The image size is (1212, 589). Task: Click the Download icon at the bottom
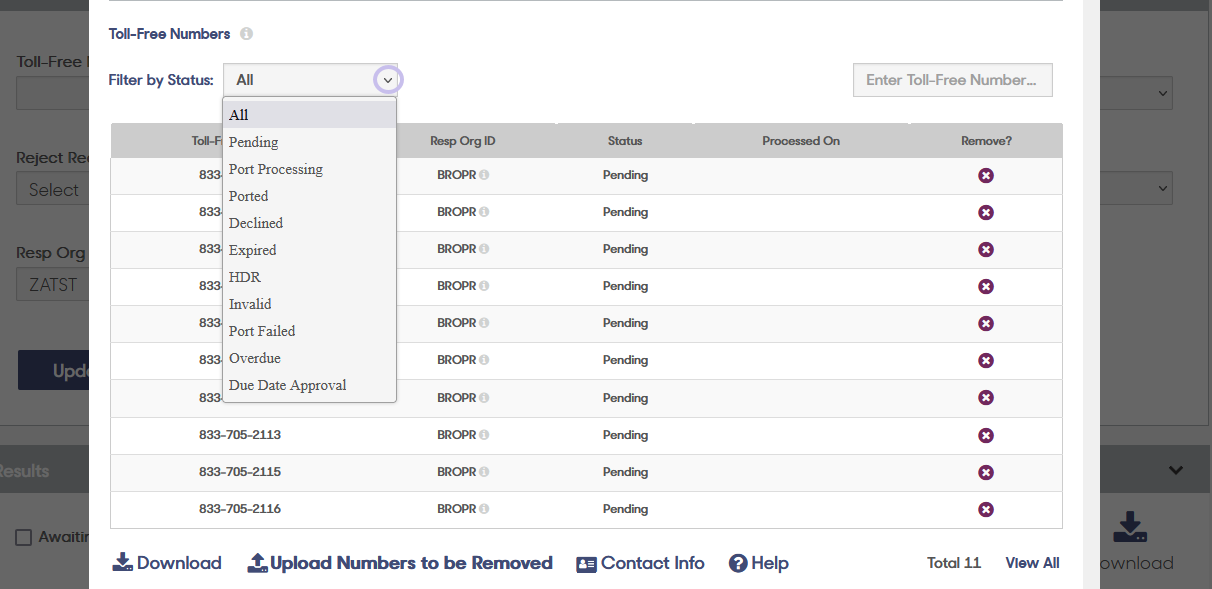click(120, 561)
